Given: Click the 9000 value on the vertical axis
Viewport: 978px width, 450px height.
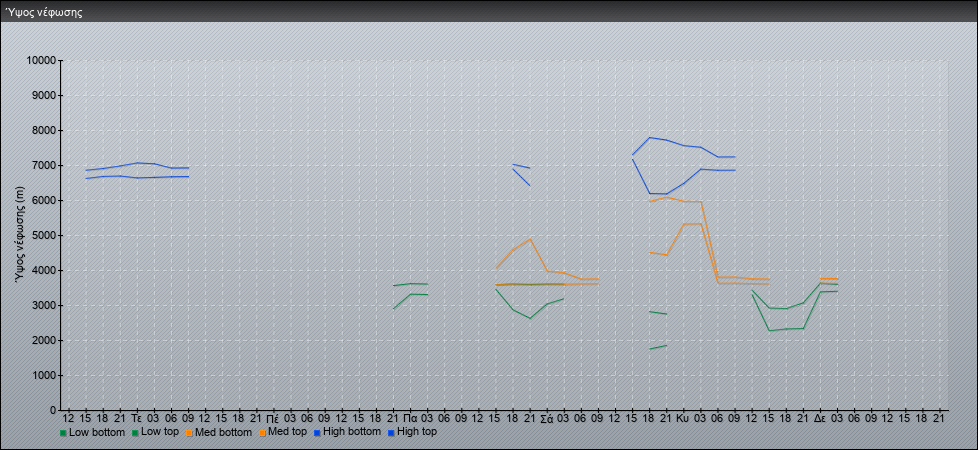Looking at the screenshot, I should [x=44, y=95].
